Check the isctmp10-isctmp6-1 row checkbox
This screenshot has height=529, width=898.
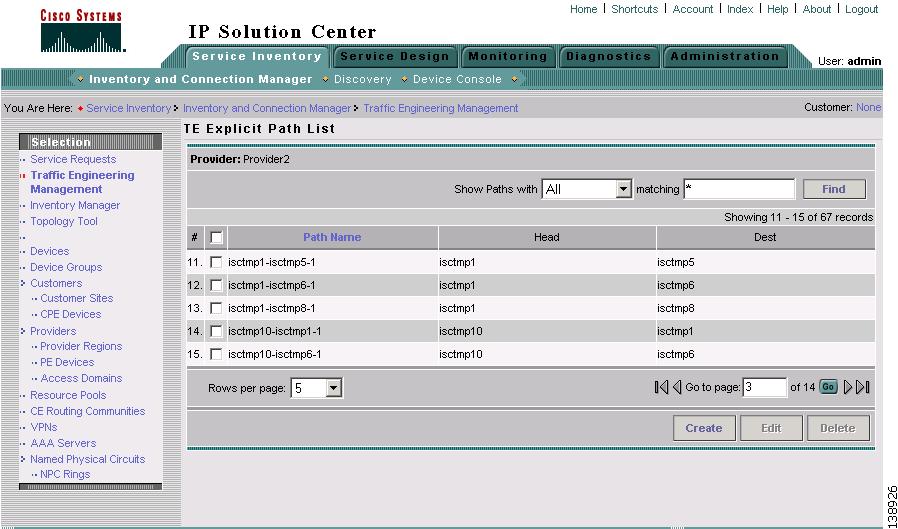[x=216, y=354]
